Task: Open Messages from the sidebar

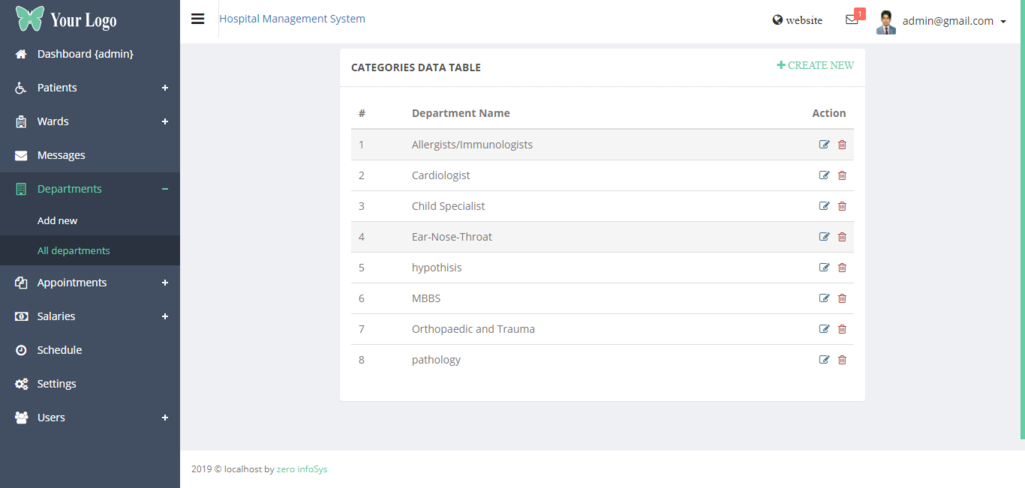Action: pyautogui.click(x=61, y=155)
